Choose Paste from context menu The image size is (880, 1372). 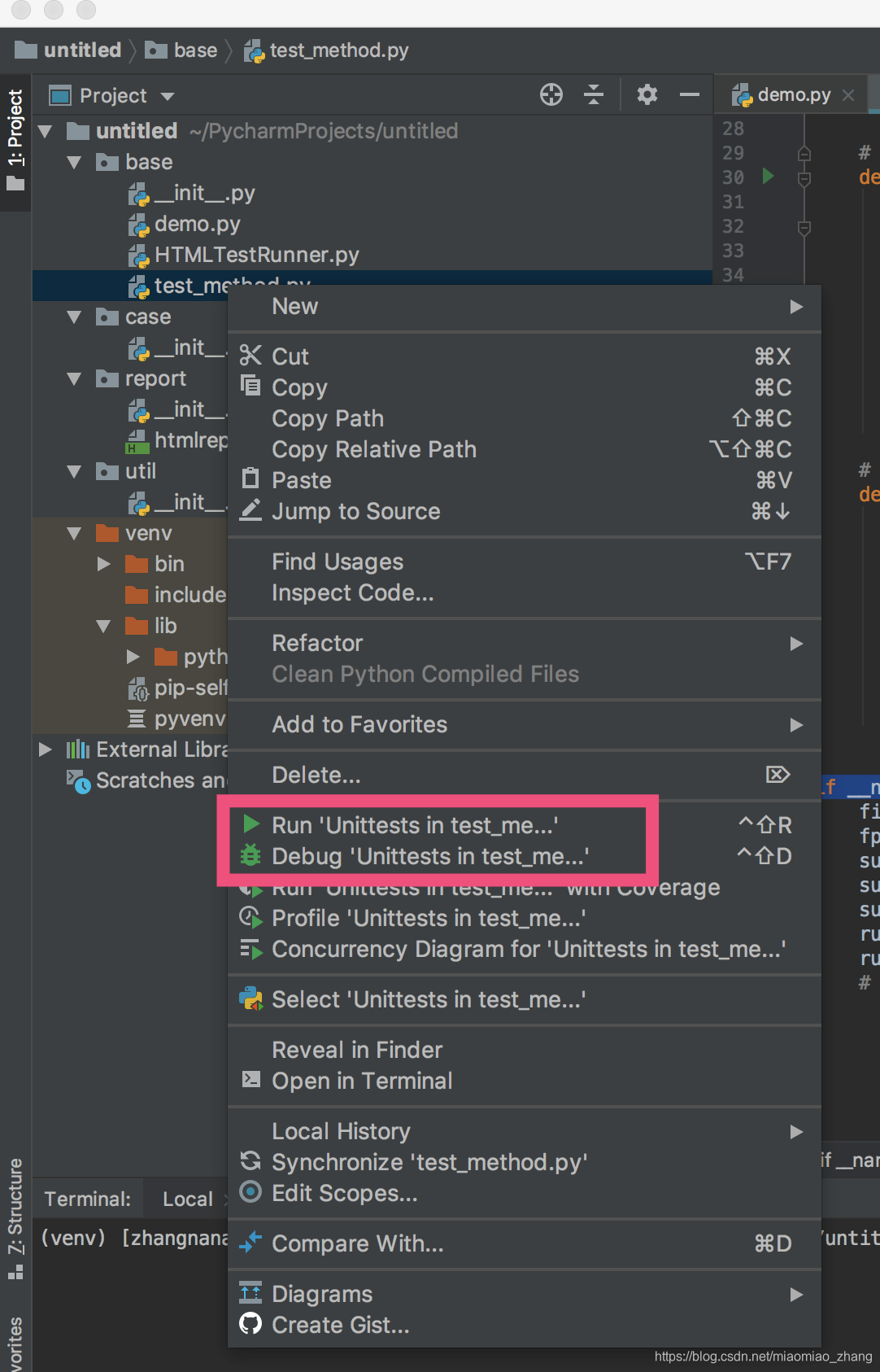[525, 480]
